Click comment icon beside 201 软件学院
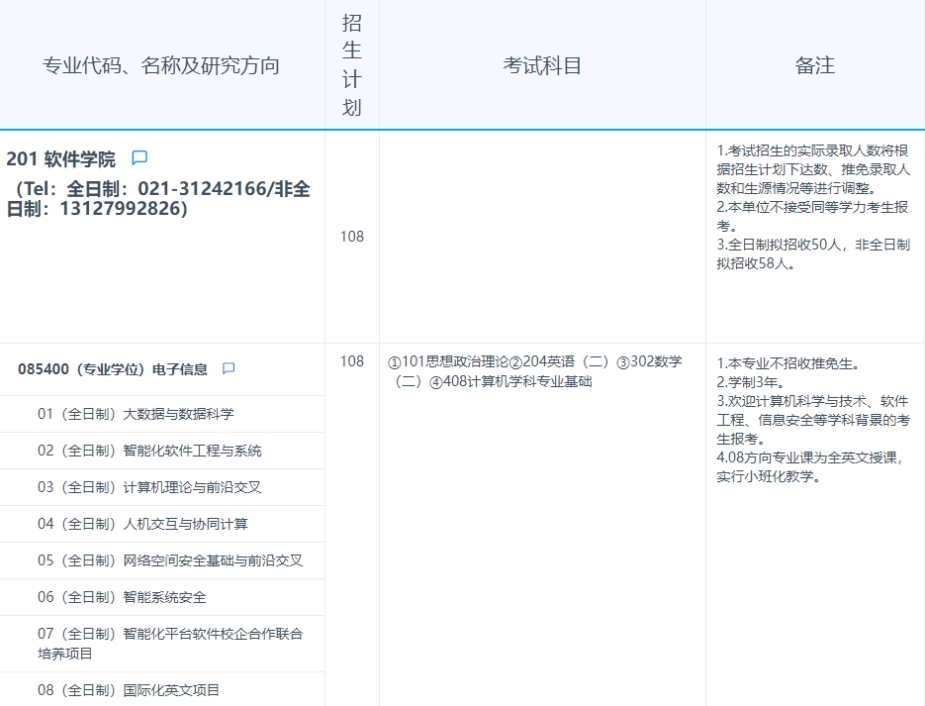Image resolution: width=925 pixels, height=706 pixels. point(140,158)
